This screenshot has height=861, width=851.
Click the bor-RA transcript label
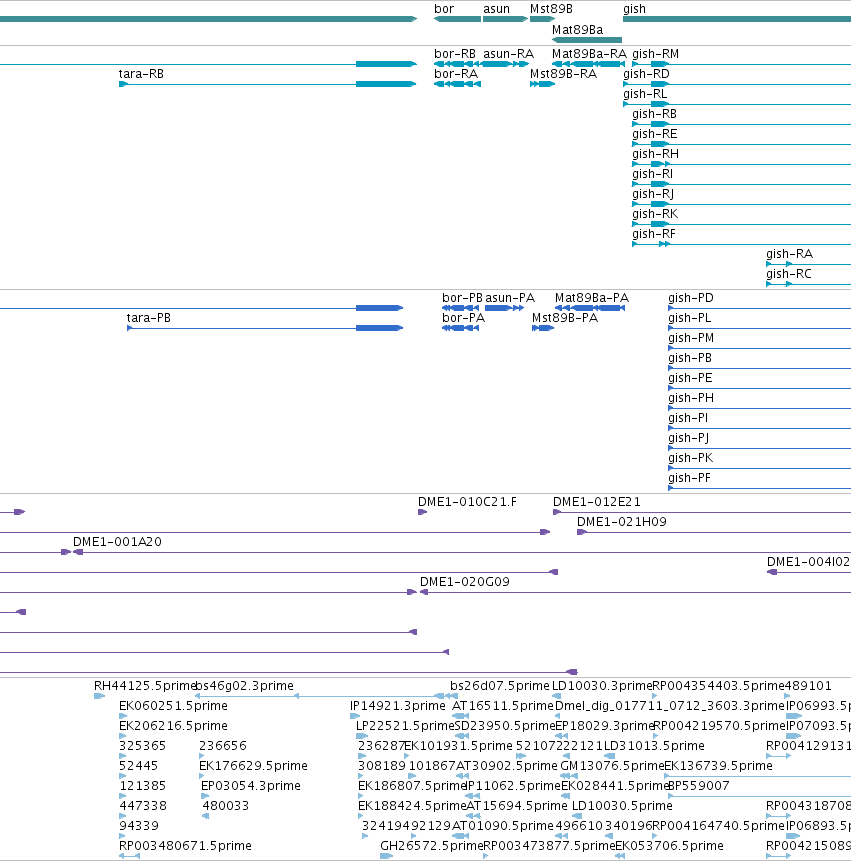456,74
